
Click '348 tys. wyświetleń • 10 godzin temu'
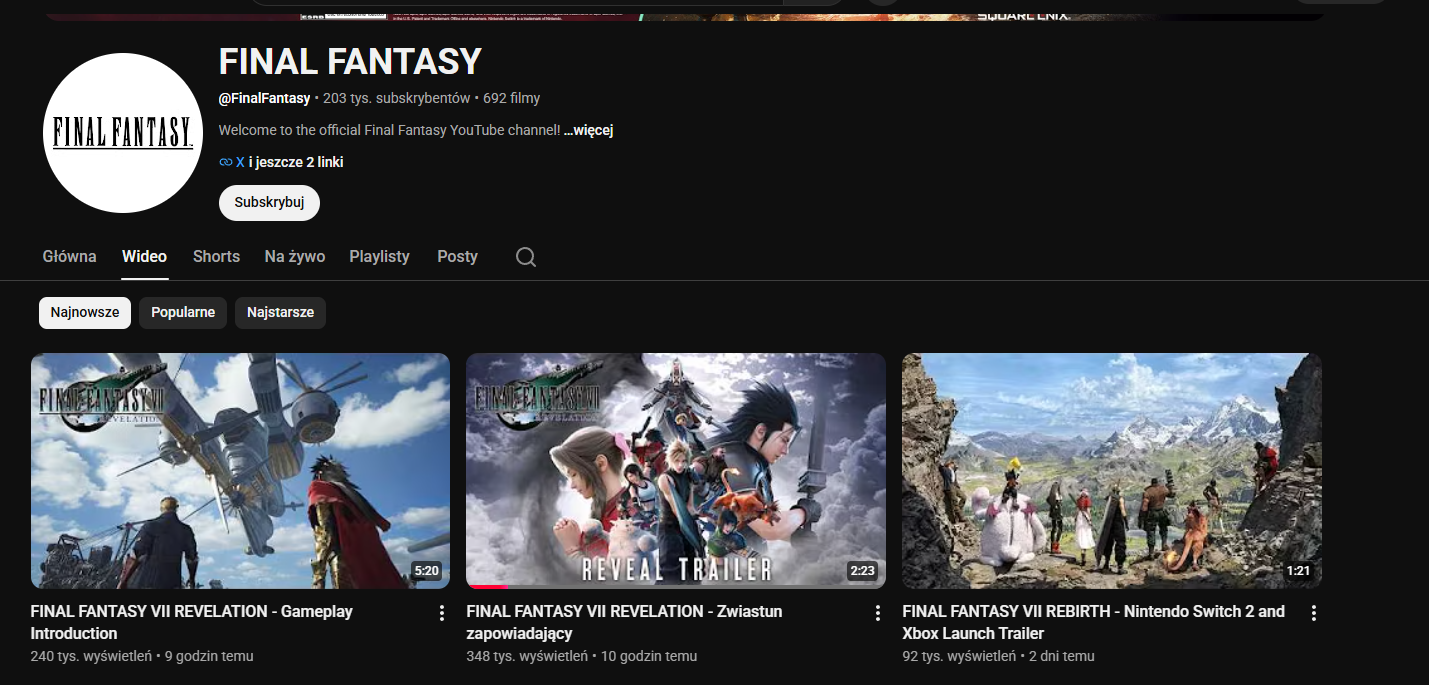pyautogui.click(x=582, y=657)
